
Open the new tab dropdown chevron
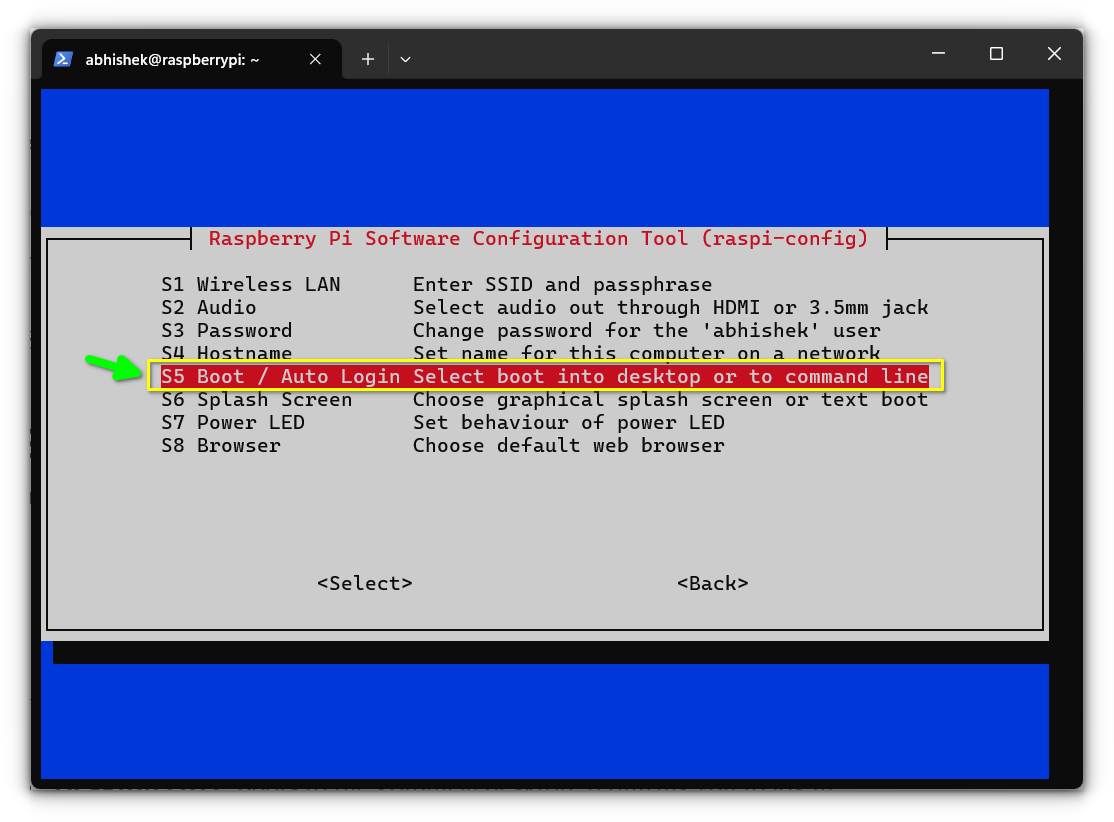(x=405, y=59)
